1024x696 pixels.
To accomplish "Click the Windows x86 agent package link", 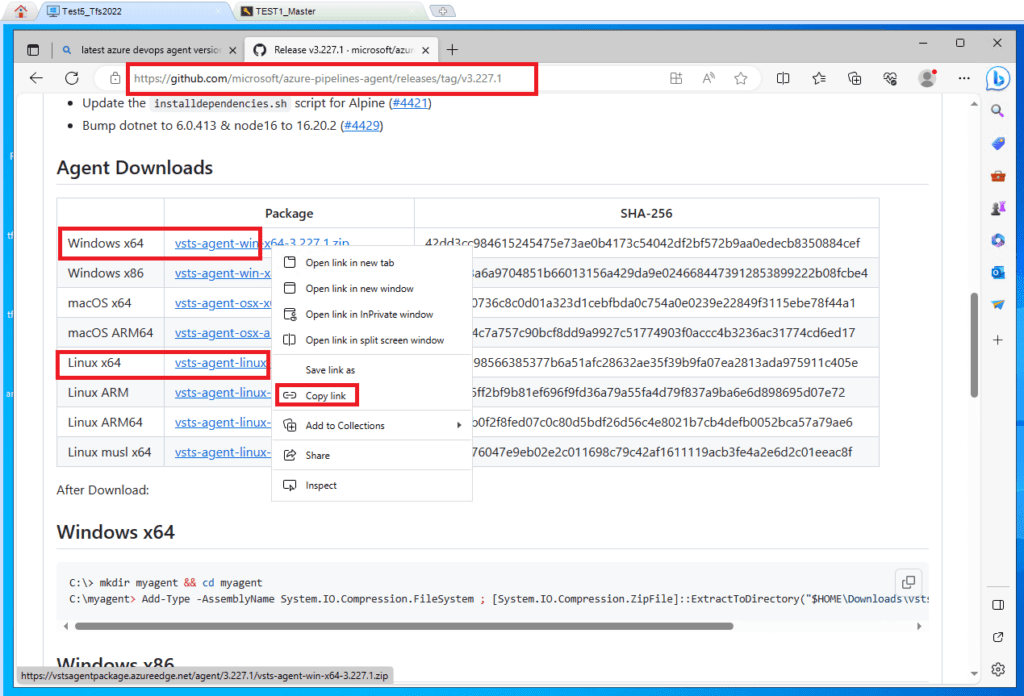I will point(223,273).
